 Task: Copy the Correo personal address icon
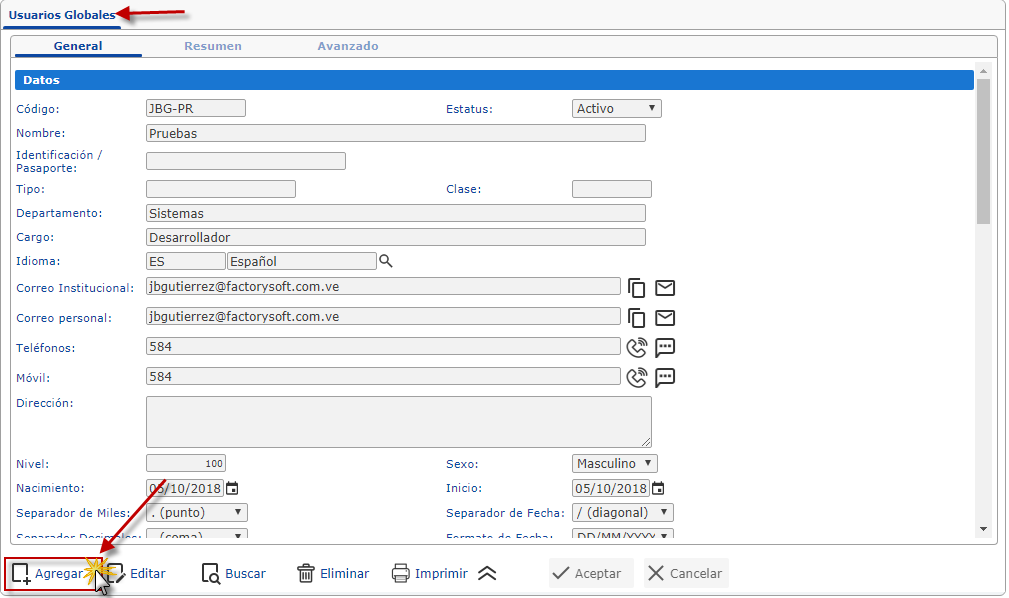pyautogui.click(x=637, y=318)
